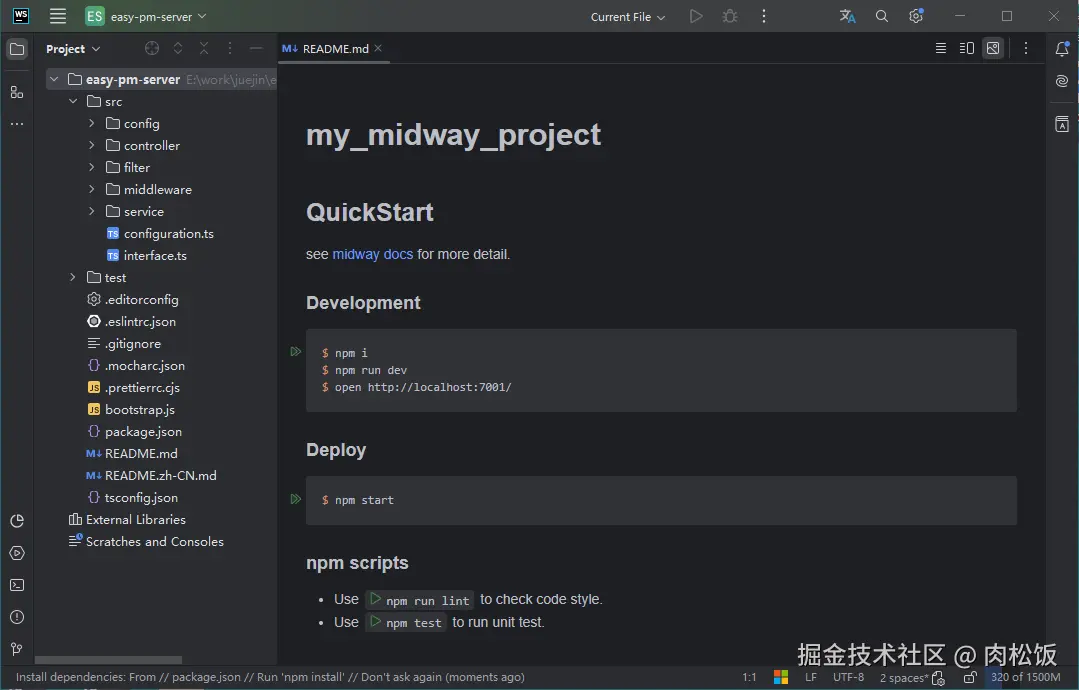This screenshot has height=690, width=1079.
Task: Expand the middleware folder
Action: click(92, 189)
